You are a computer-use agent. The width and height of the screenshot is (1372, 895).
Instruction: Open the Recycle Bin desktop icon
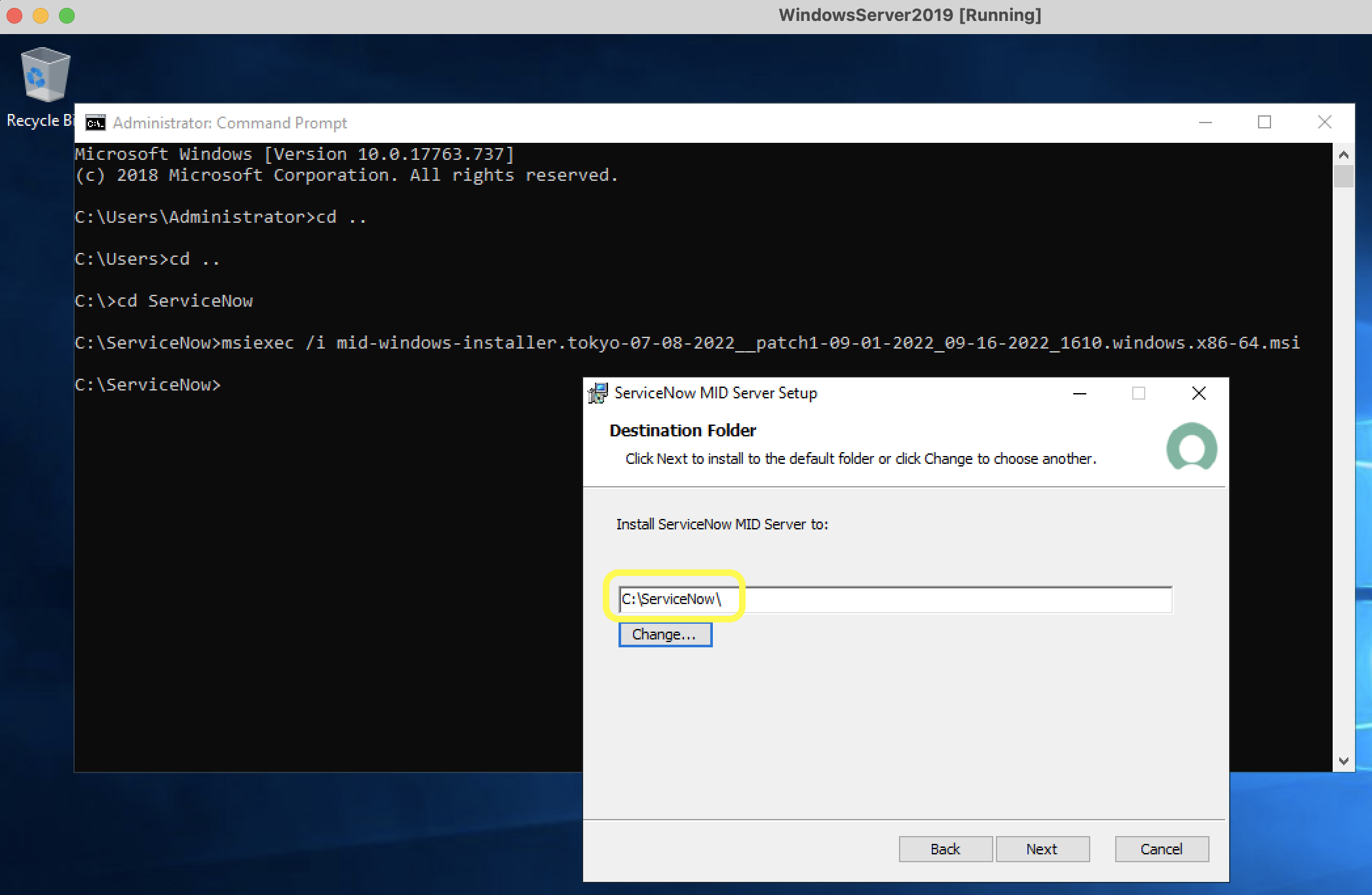(45, 75)
